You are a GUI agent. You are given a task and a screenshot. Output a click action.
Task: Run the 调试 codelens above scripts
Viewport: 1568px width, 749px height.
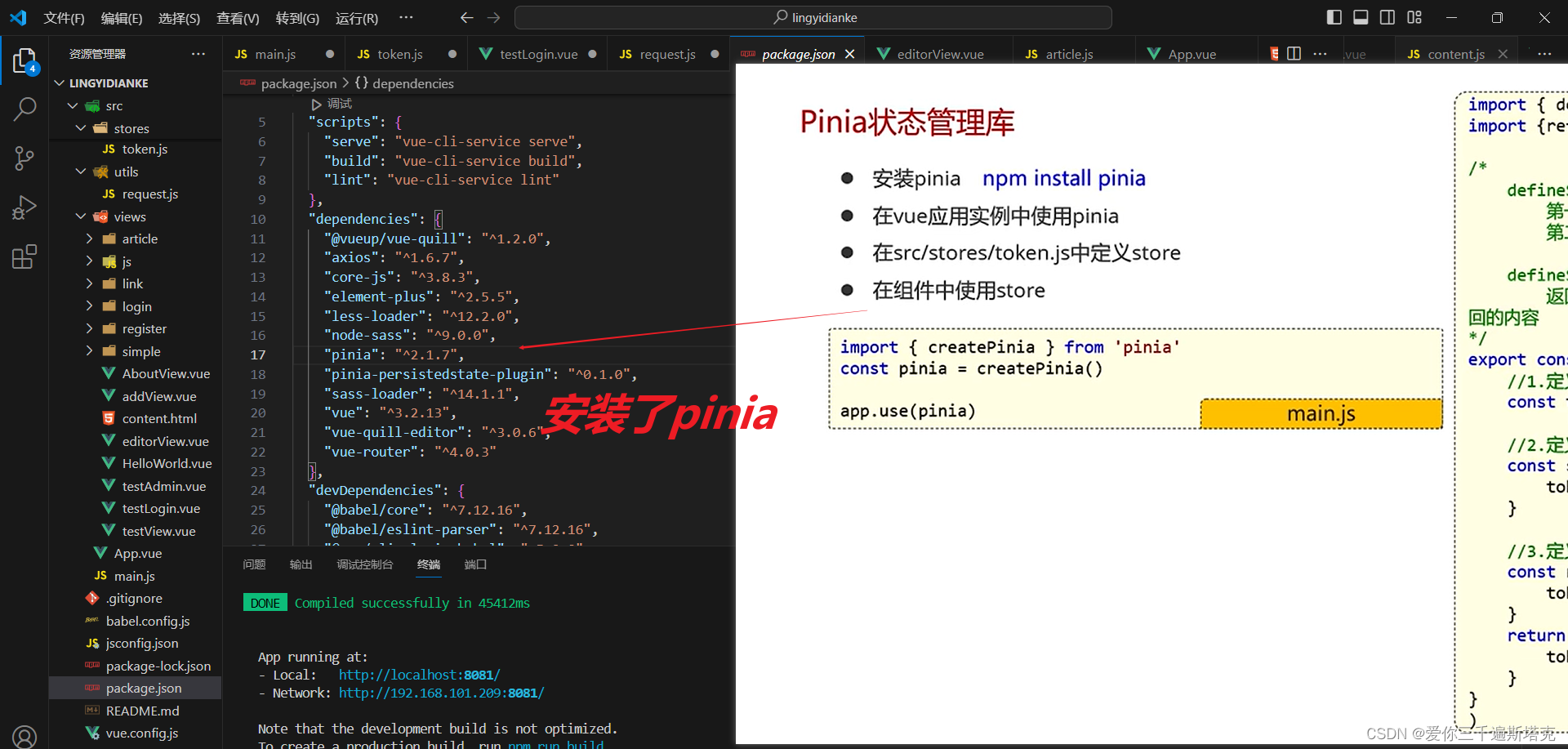coord(333,103)
